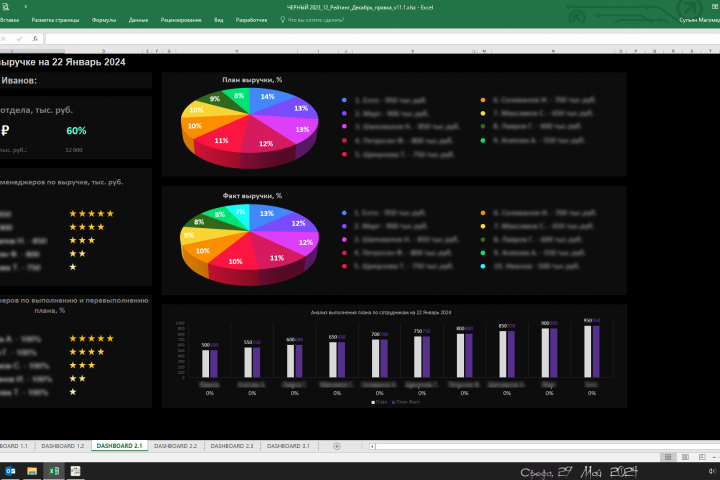Click the 60% plan completion value
The width and height of the screenshot is (720, 480).
click(76, 131)
